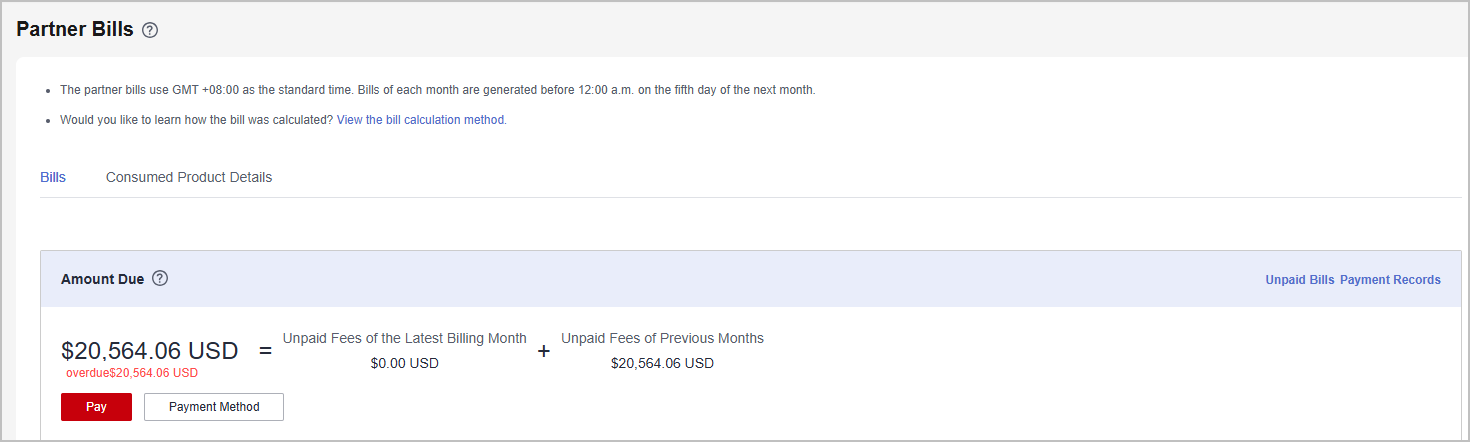Screen dimensions: 1470x442
Task: Click the equals sign in the formula
Action: (x=265, y=351)
